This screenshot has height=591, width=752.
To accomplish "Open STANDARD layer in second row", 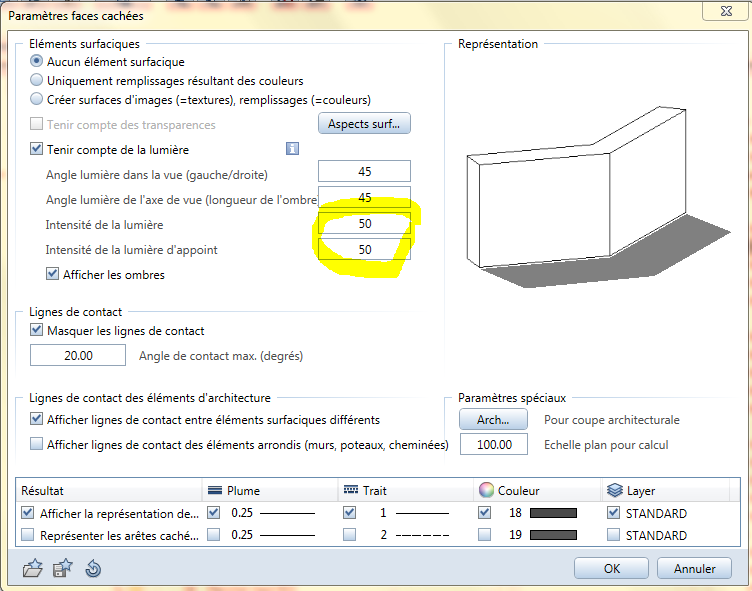I will tap(656, 535).
